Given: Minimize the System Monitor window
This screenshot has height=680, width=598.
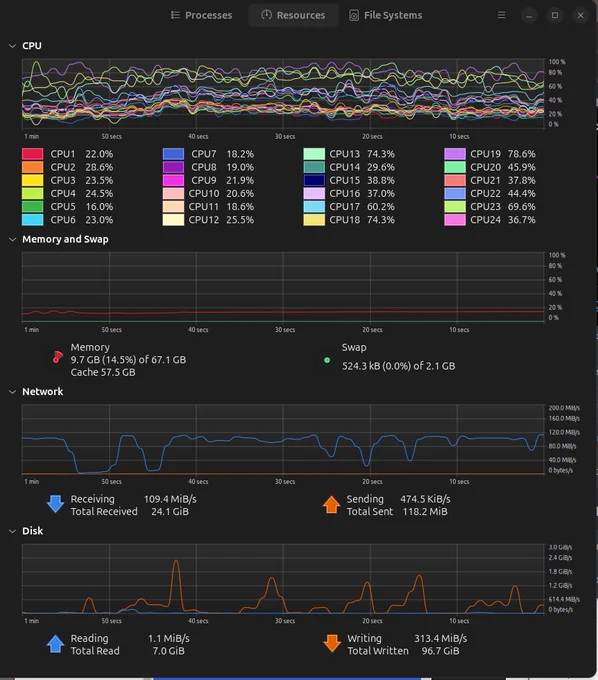Looking at the screenshot, I should (x=529, y=15).
